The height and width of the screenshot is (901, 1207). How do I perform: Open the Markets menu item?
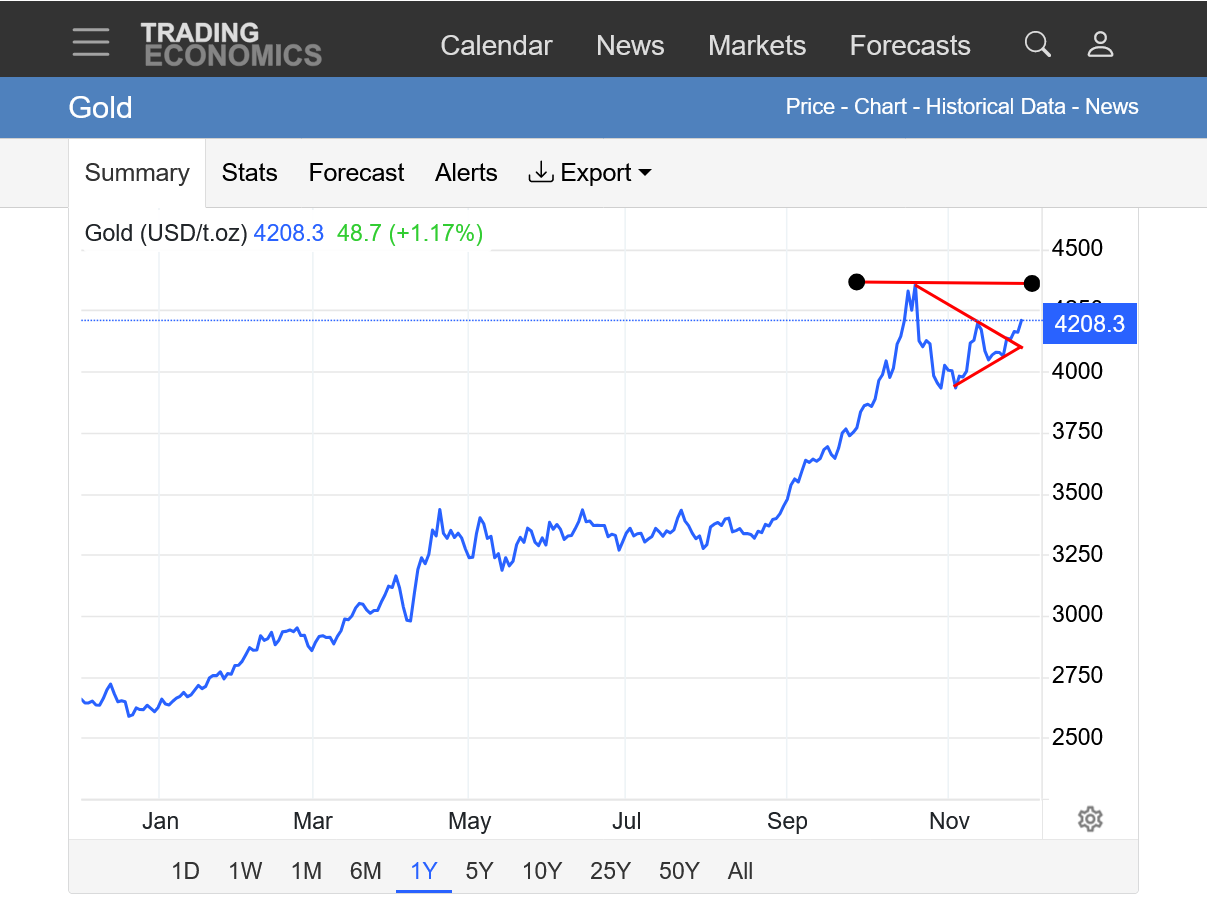point(756,46)
